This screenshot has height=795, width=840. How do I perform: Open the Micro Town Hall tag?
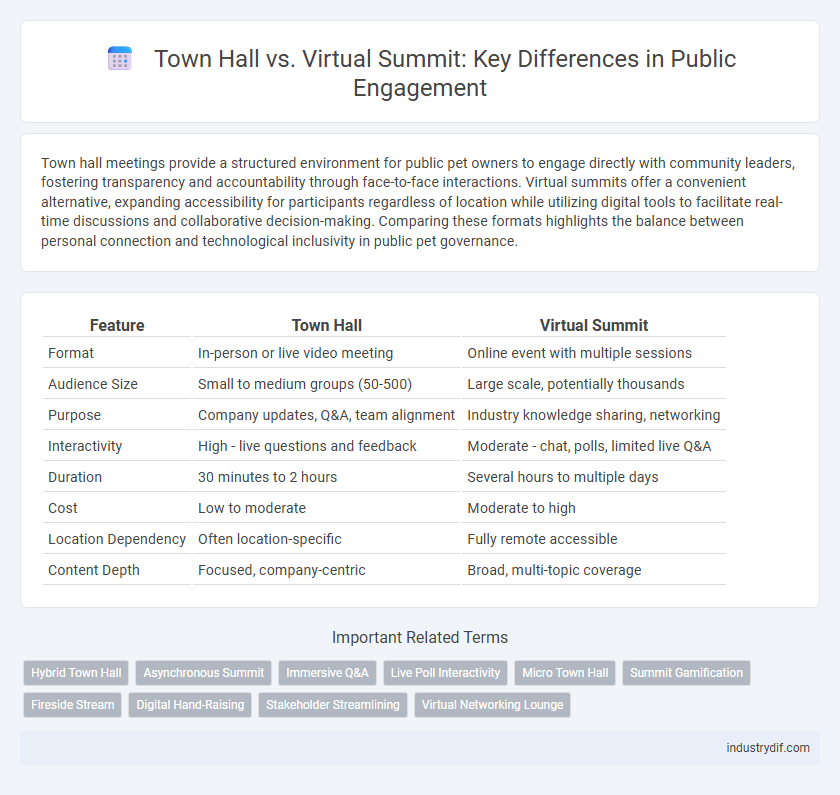565,673
